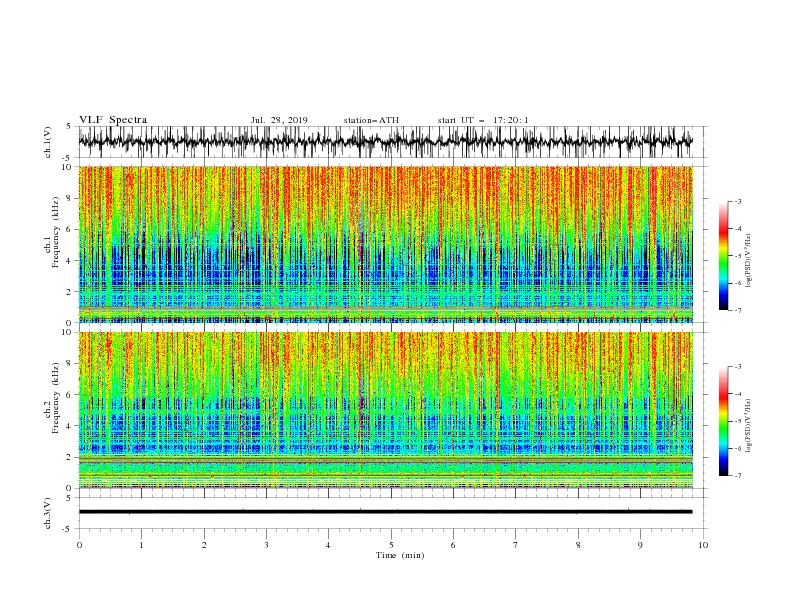Click the ch.1 spectrogram color bar

[723, 256]
